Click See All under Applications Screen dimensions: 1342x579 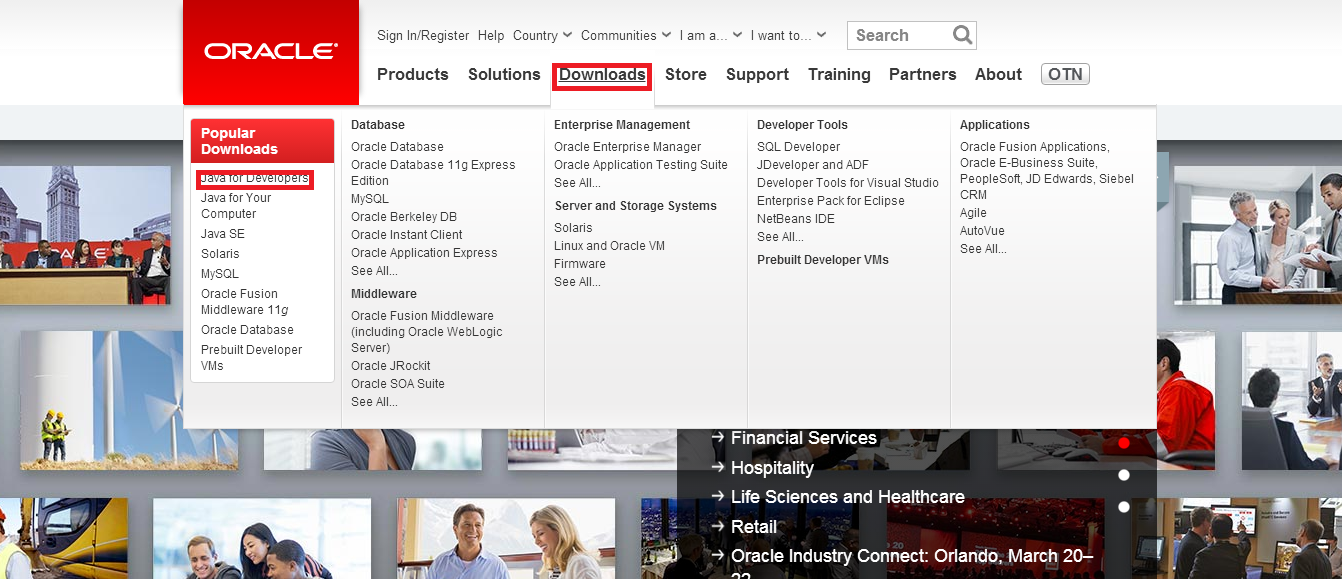983,249
